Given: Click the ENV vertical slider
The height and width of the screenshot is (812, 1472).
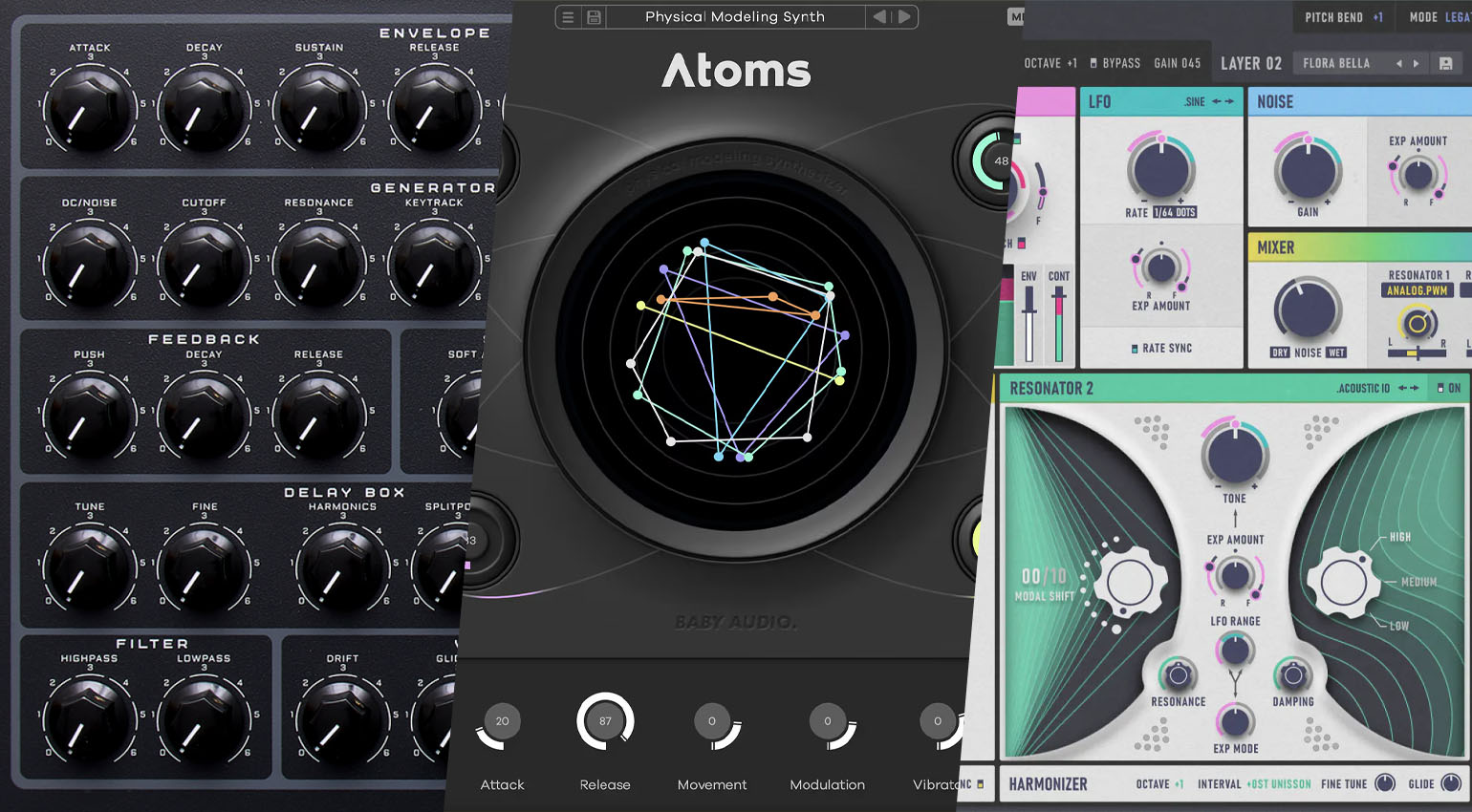Looking at the screenshot, I should click(1028, 324).
